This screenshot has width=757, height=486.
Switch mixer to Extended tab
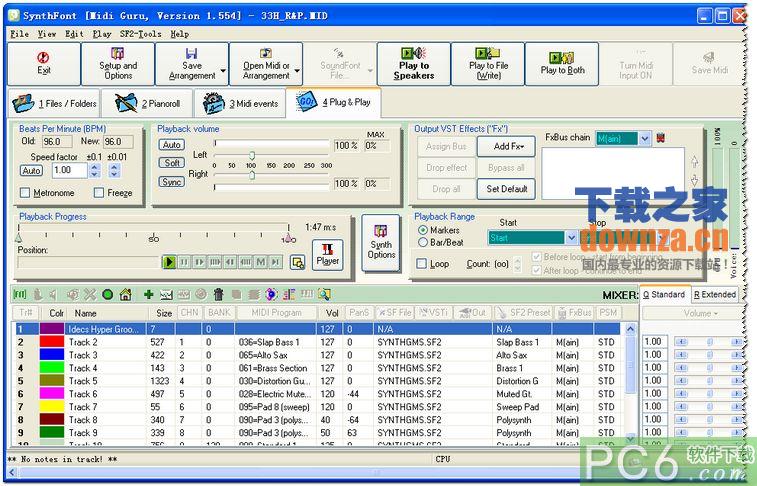(715, 294)
